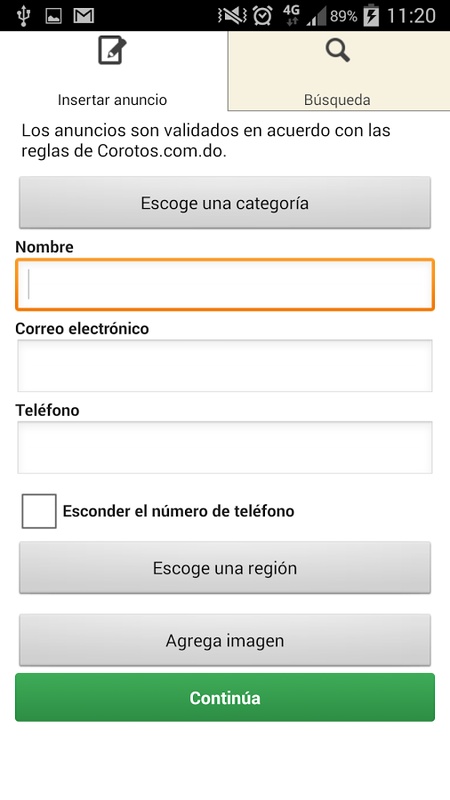
Task: Switch to the Búsqueda tab
Action: [339, 70]
